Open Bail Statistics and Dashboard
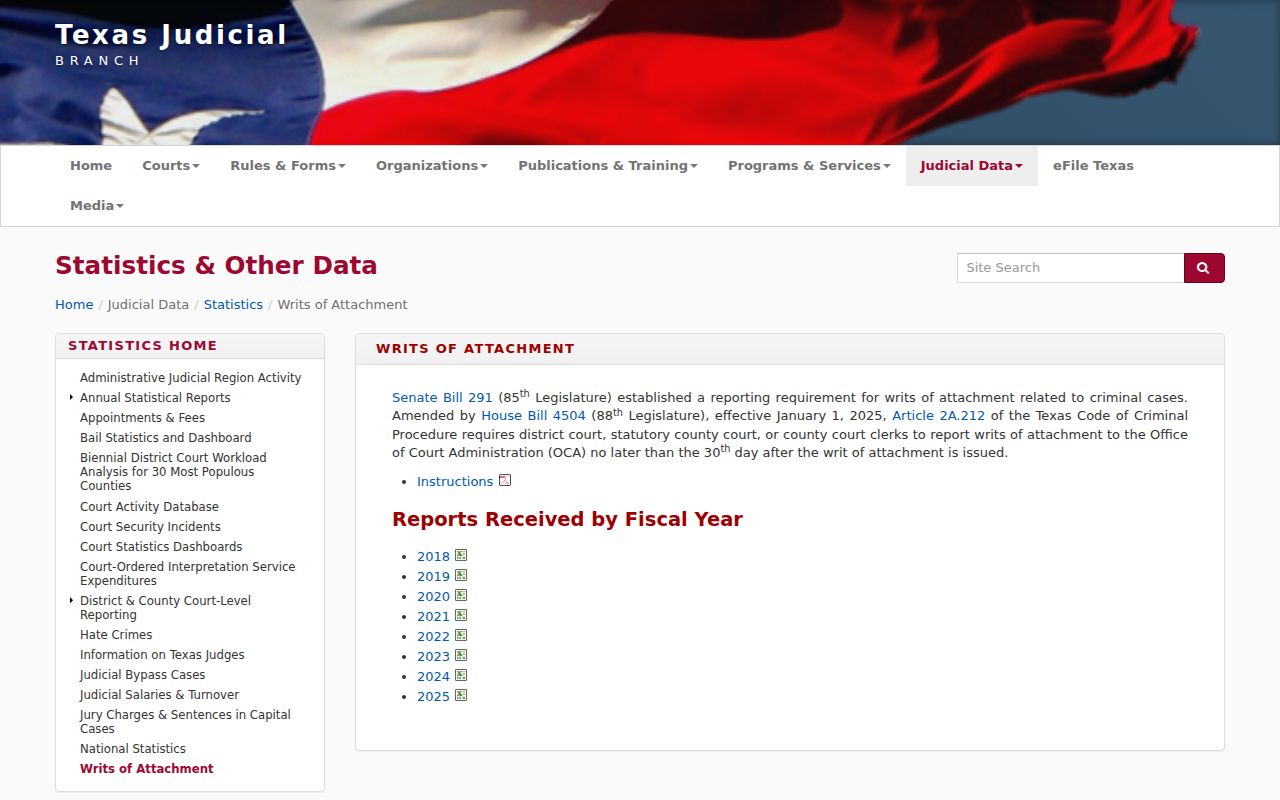 166,438
